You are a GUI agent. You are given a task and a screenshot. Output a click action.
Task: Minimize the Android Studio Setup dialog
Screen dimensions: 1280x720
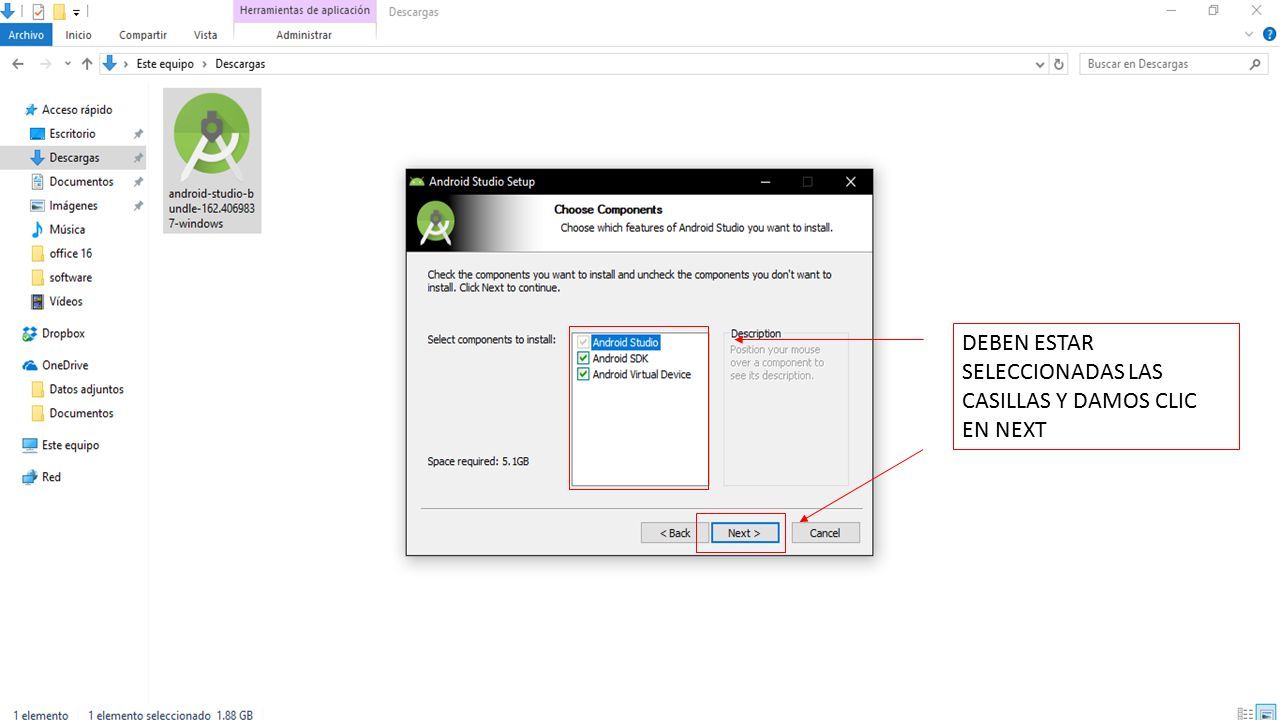click(765, 182)
